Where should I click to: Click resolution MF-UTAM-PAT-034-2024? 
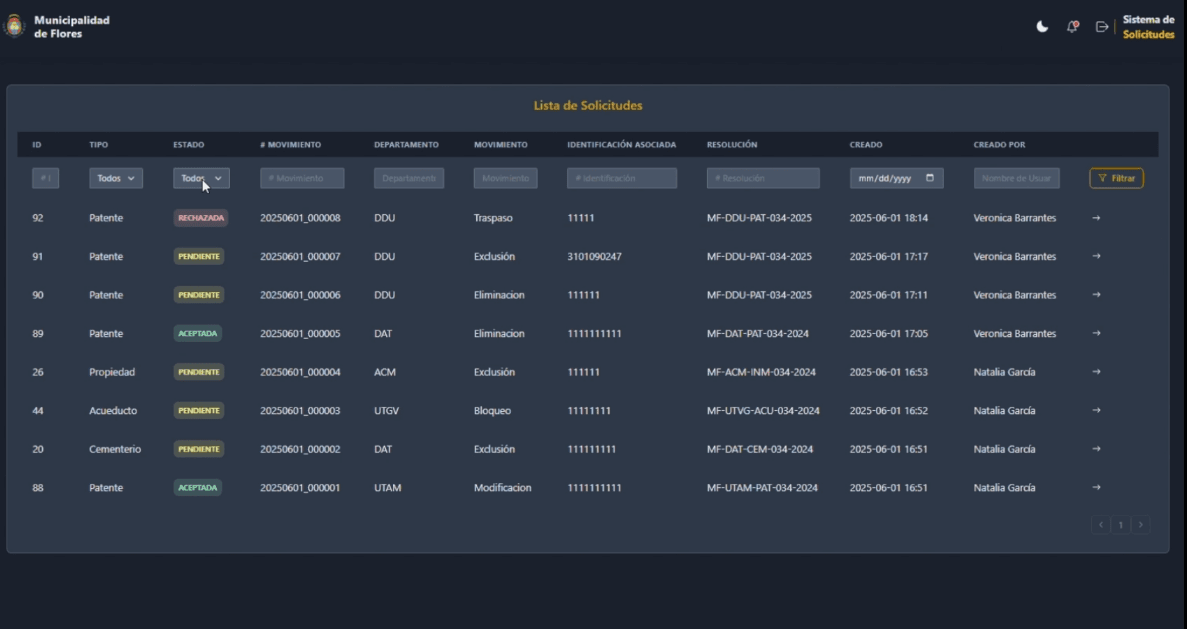click(x=762, y=487)
